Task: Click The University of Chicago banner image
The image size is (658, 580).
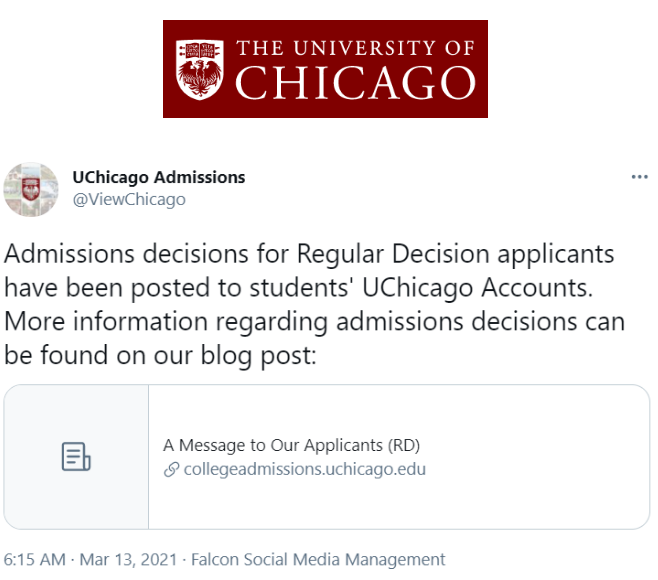Action: [325, 69]
